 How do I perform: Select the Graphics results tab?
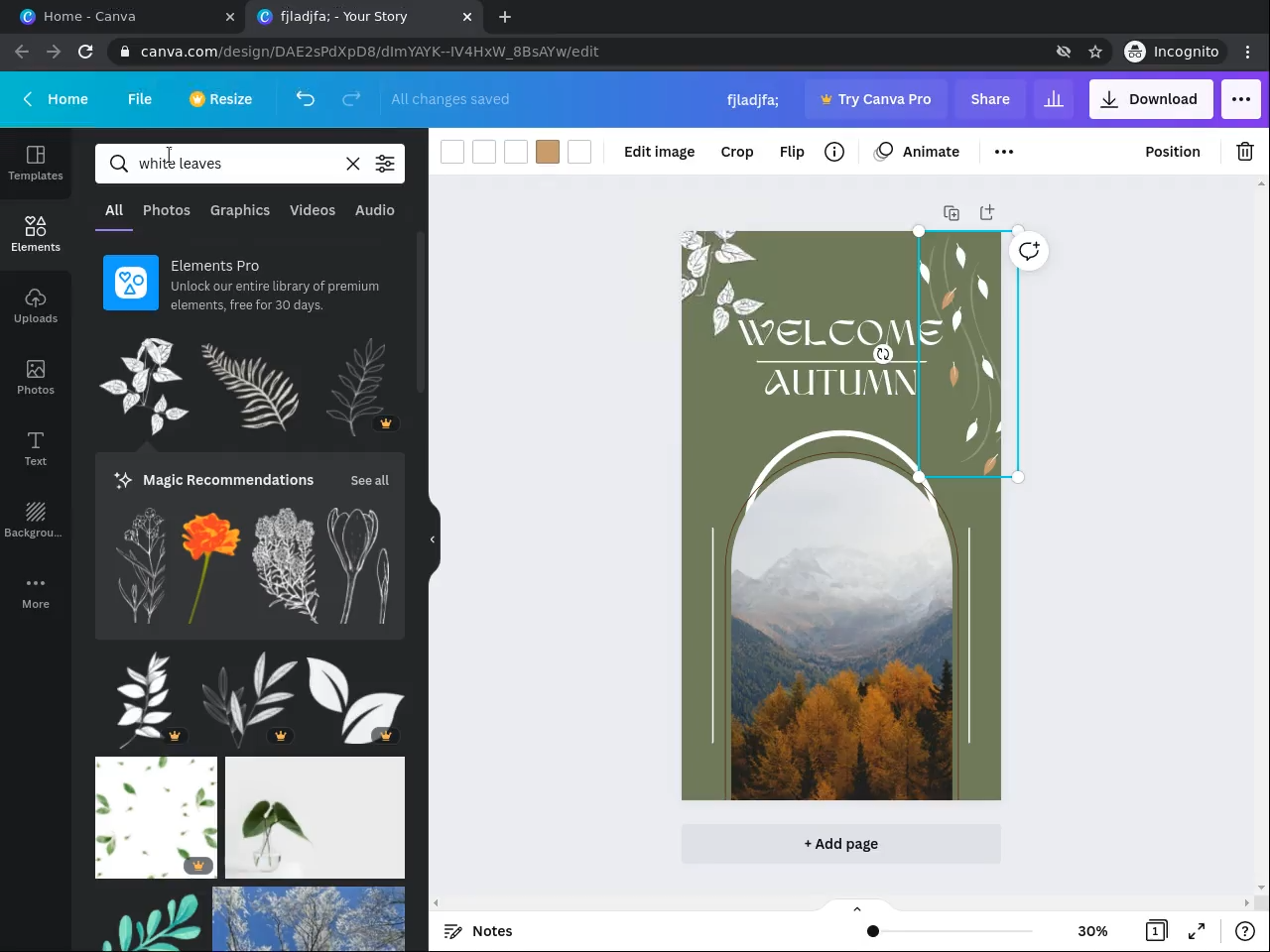[240, 210]
